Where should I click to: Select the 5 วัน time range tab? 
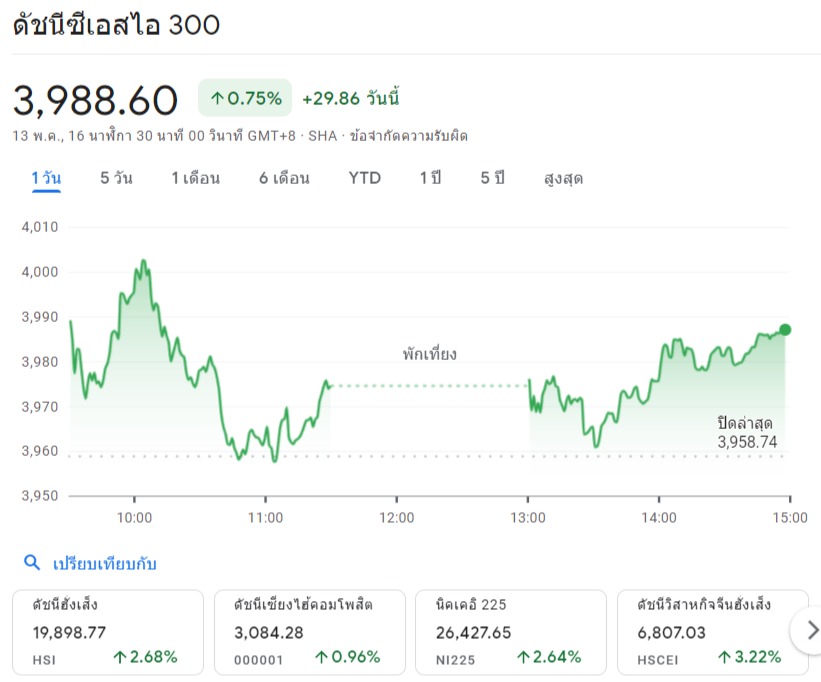click(x=116, y=178)
